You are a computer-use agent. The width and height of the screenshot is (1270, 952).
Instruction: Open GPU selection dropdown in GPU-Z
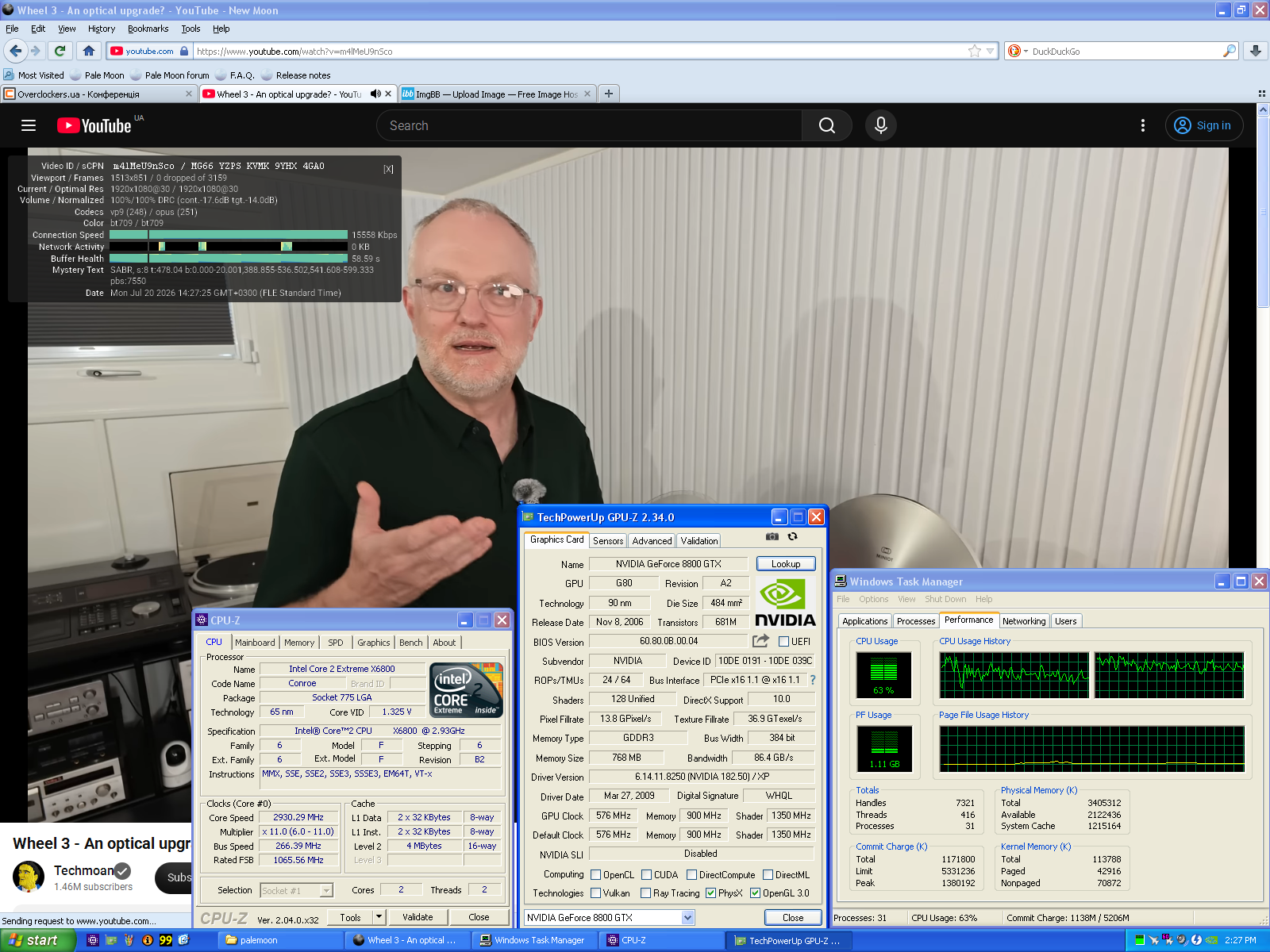pyautogui.click(x=688, y=918)
